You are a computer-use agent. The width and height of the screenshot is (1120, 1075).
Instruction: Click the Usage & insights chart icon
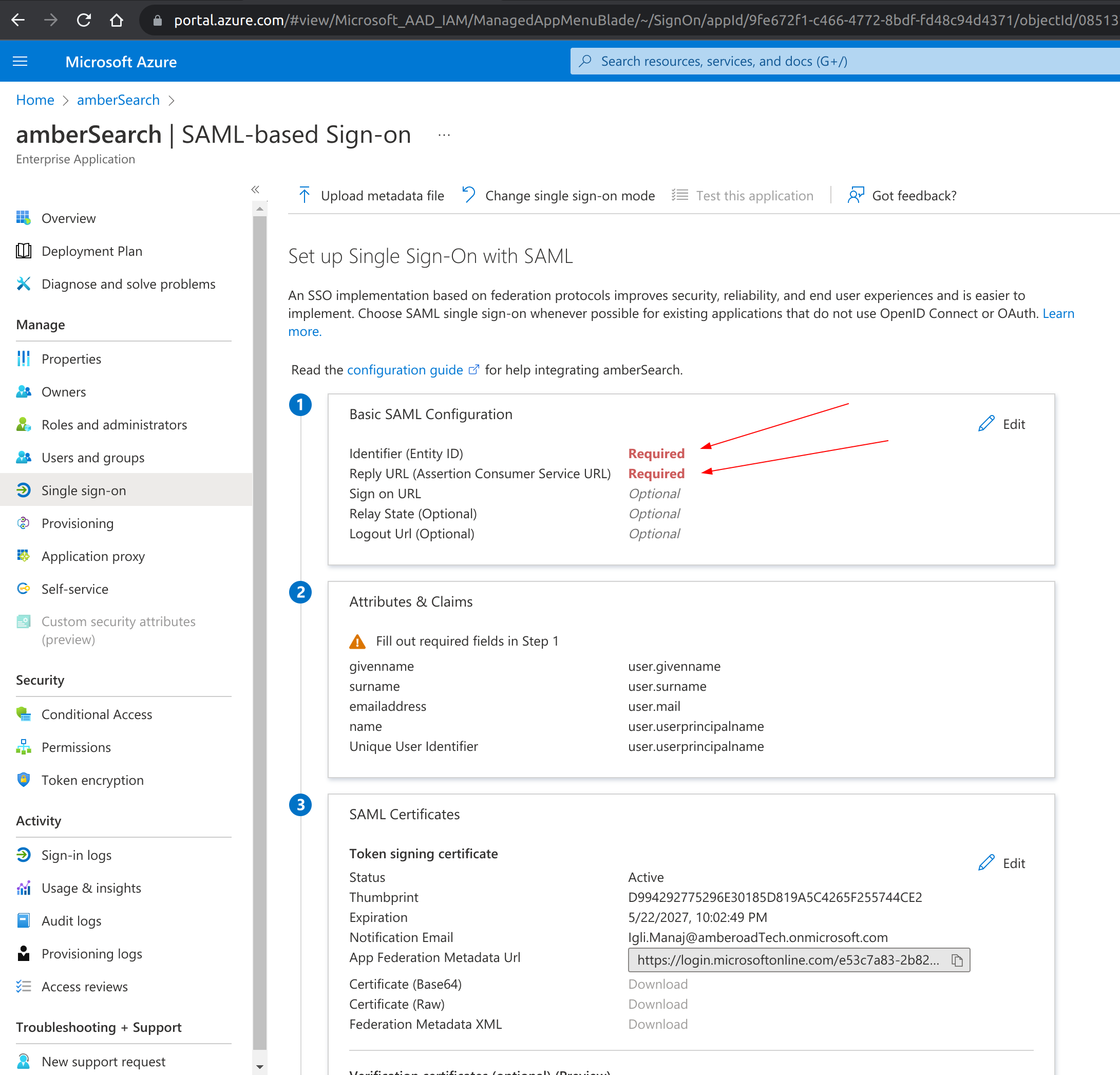click(24, 888)
